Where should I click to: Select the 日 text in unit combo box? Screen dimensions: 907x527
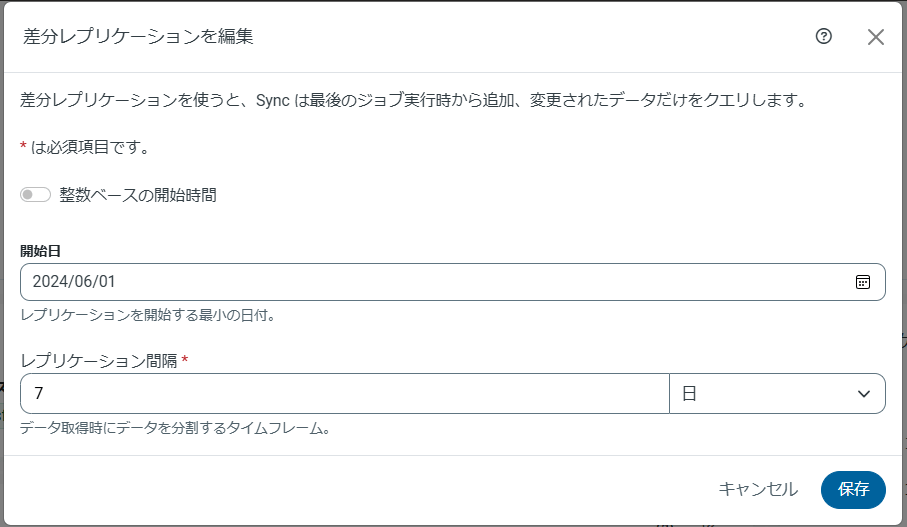click(x=689, y=394)
